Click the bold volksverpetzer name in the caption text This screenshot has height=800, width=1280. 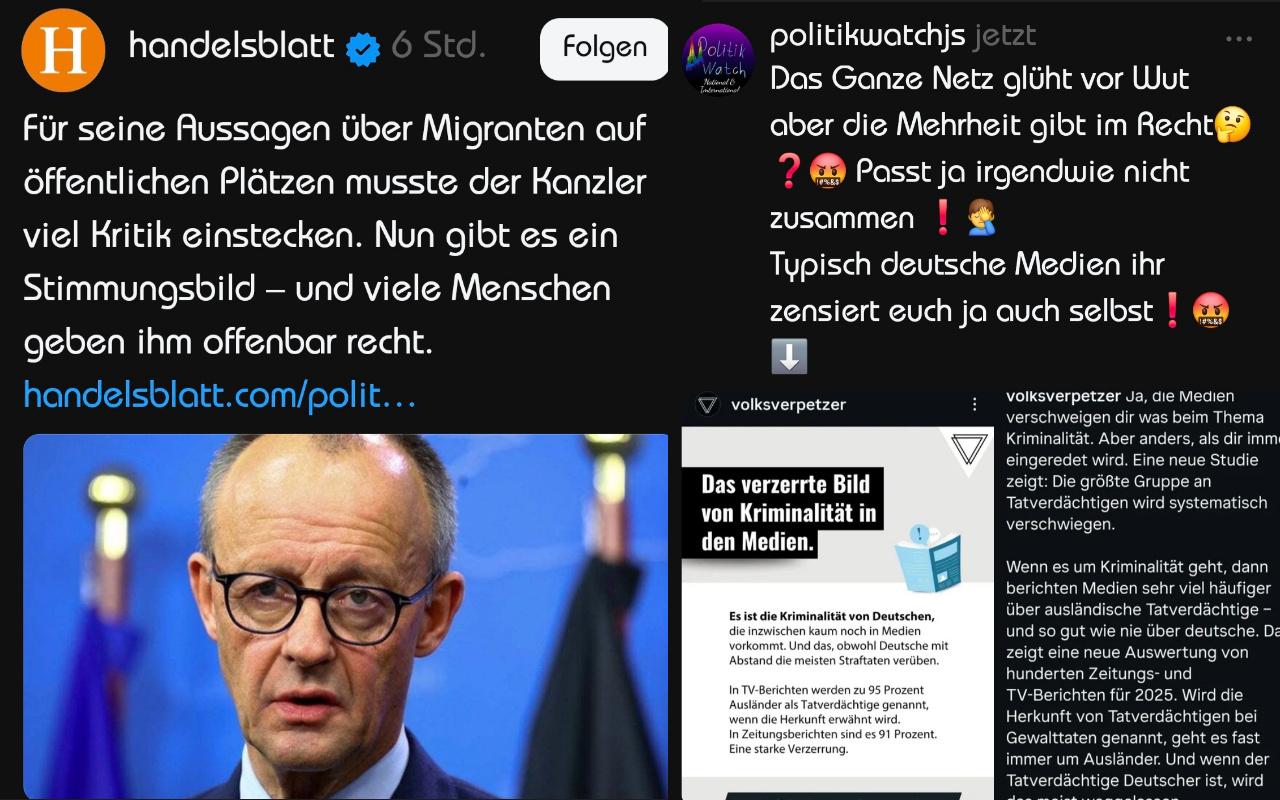(x=1064, y=396)
